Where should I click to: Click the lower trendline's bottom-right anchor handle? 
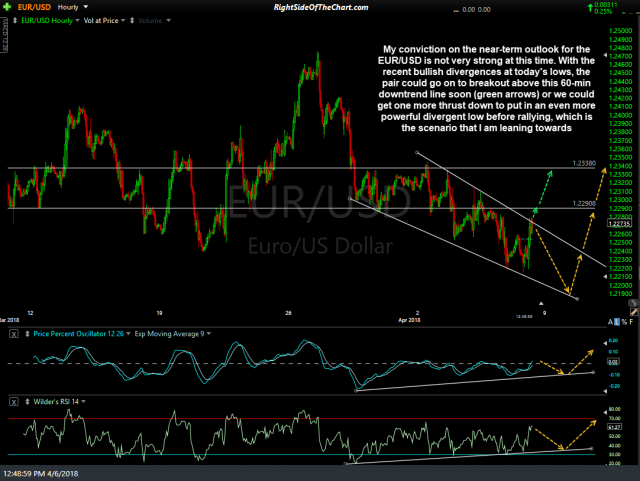pos(577,299)
